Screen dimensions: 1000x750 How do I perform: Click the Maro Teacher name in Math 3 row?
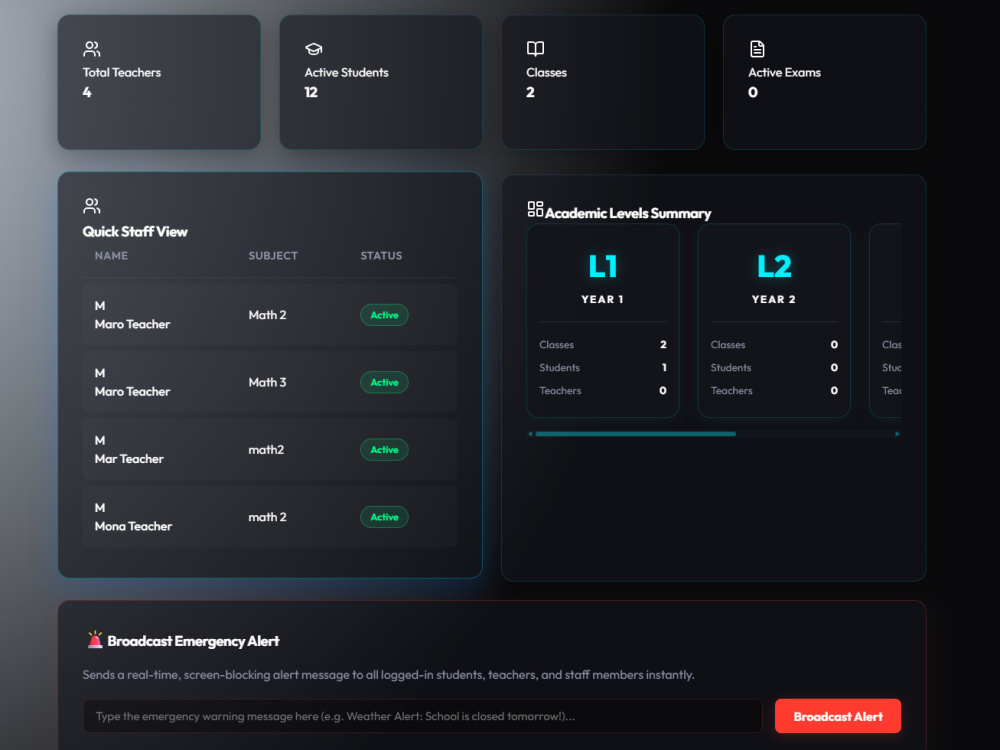[132, 392]
